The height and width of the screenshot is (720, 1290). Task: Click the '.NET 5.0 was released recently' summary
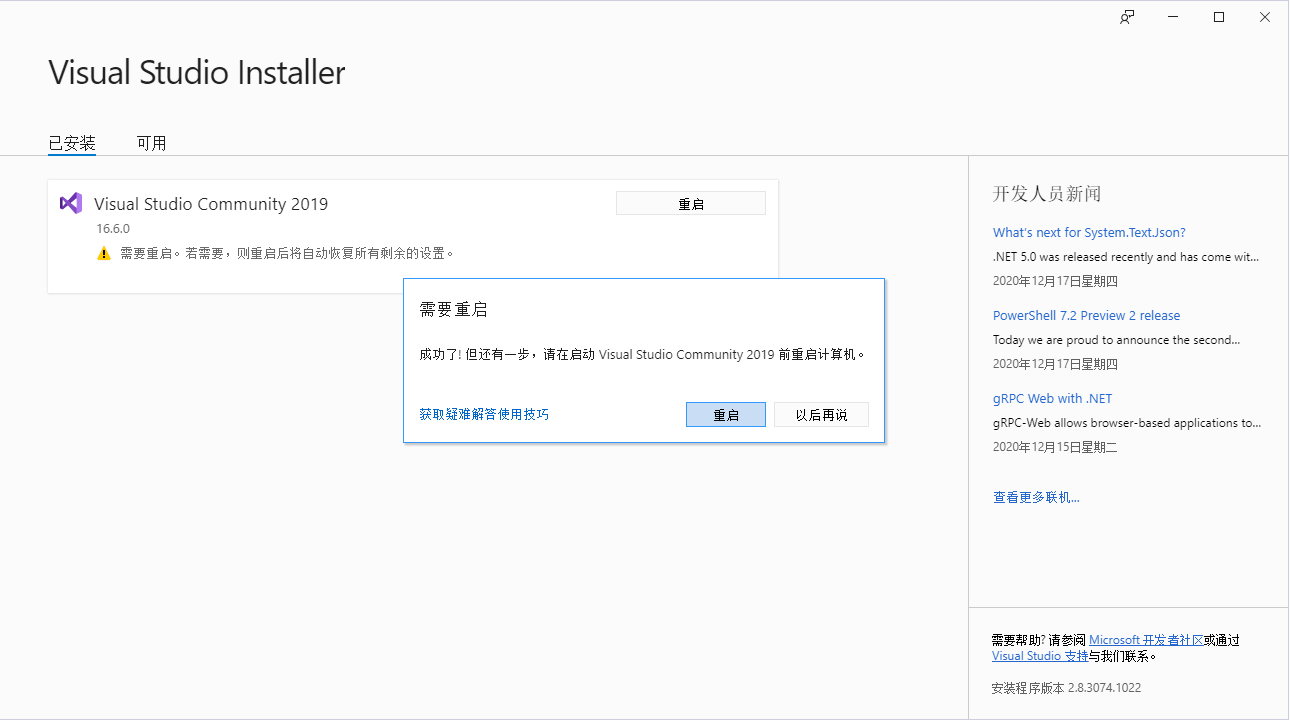tap(1126, 256)
